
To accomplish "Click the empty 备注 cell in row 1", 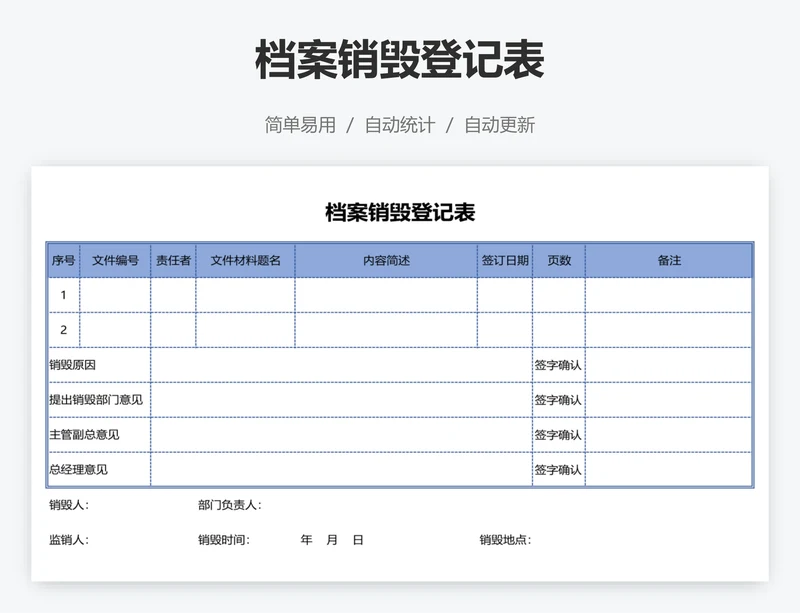I will click(x=669, y=295).
